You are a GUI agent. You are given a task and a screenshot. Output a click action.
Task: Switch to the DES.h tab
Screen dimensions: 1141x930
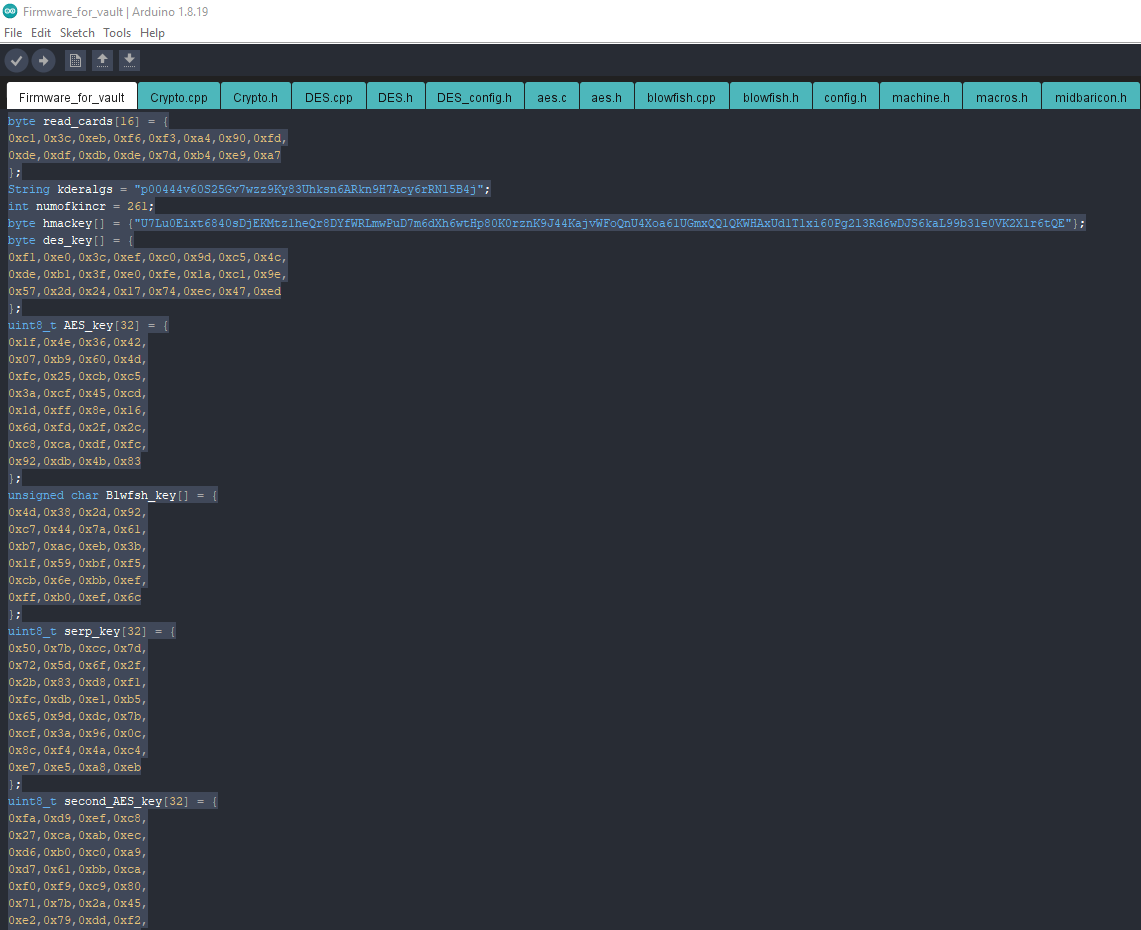tap(395, 97)
